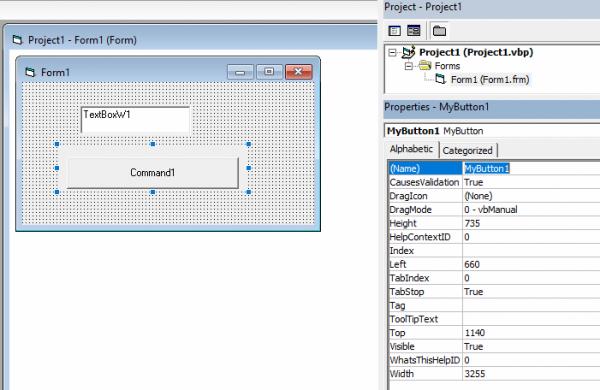Image resolution: width=600 pixels, height=390 pixels.
Task: Select the TabIndex property
Action: (x=494, y=278)
